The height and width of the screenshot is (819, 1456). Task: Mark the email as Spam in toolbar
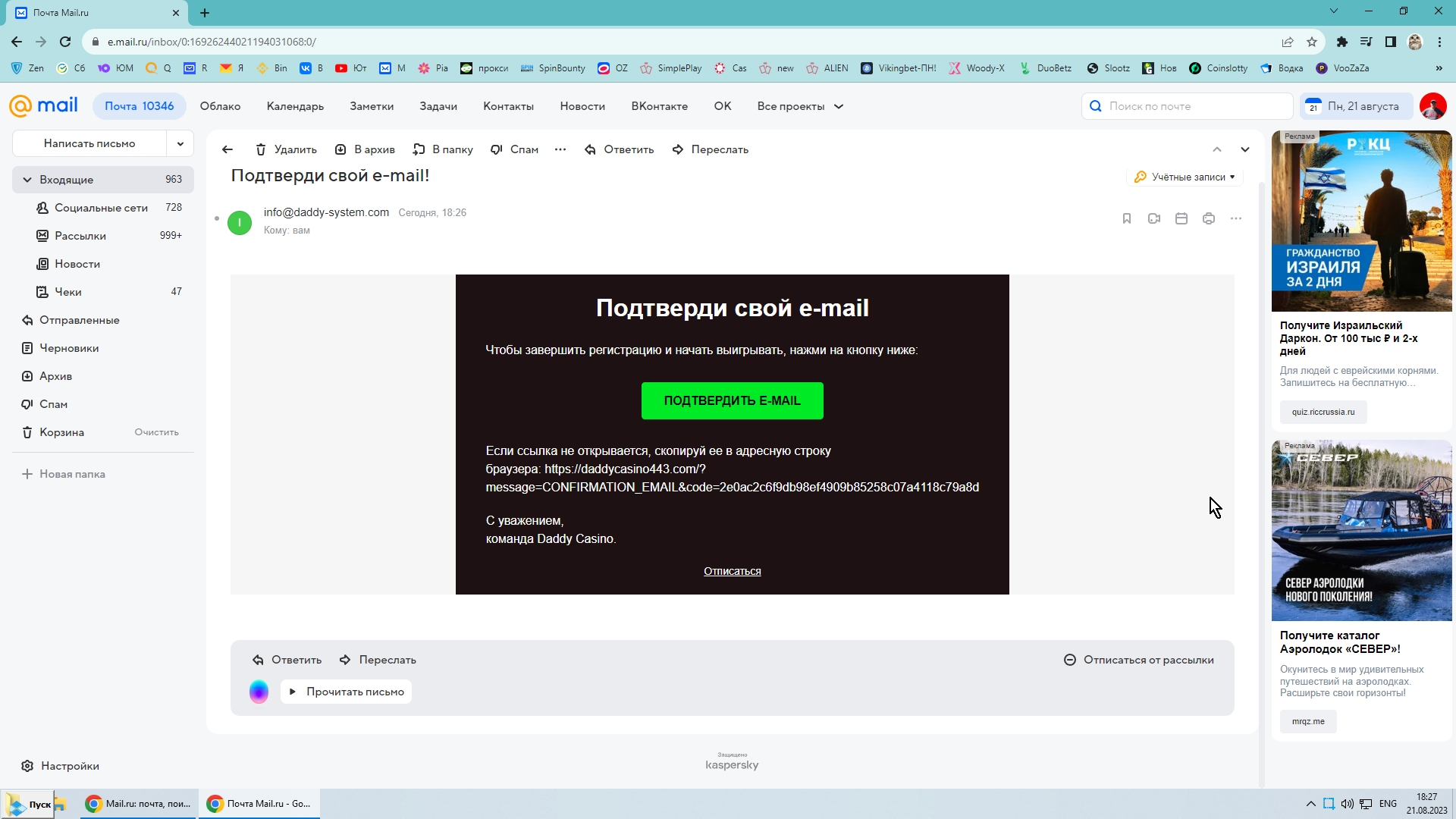pos(514,149)
